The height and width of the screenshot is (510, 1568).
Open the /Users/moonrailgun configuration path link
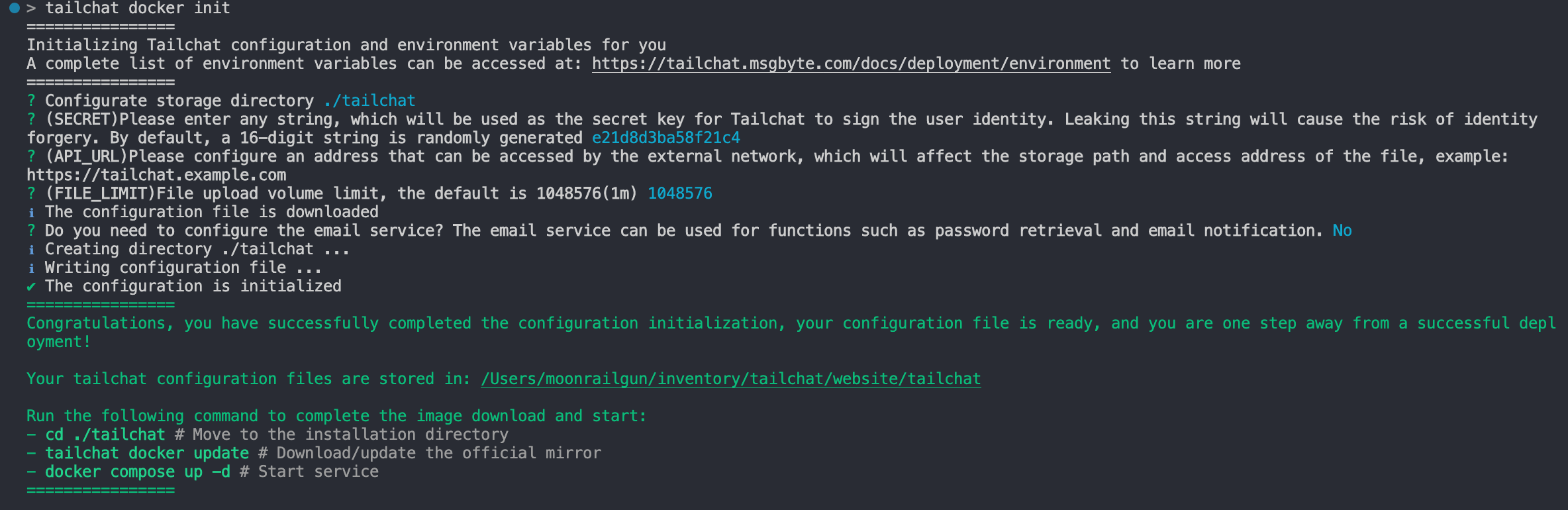coord(730,379)
